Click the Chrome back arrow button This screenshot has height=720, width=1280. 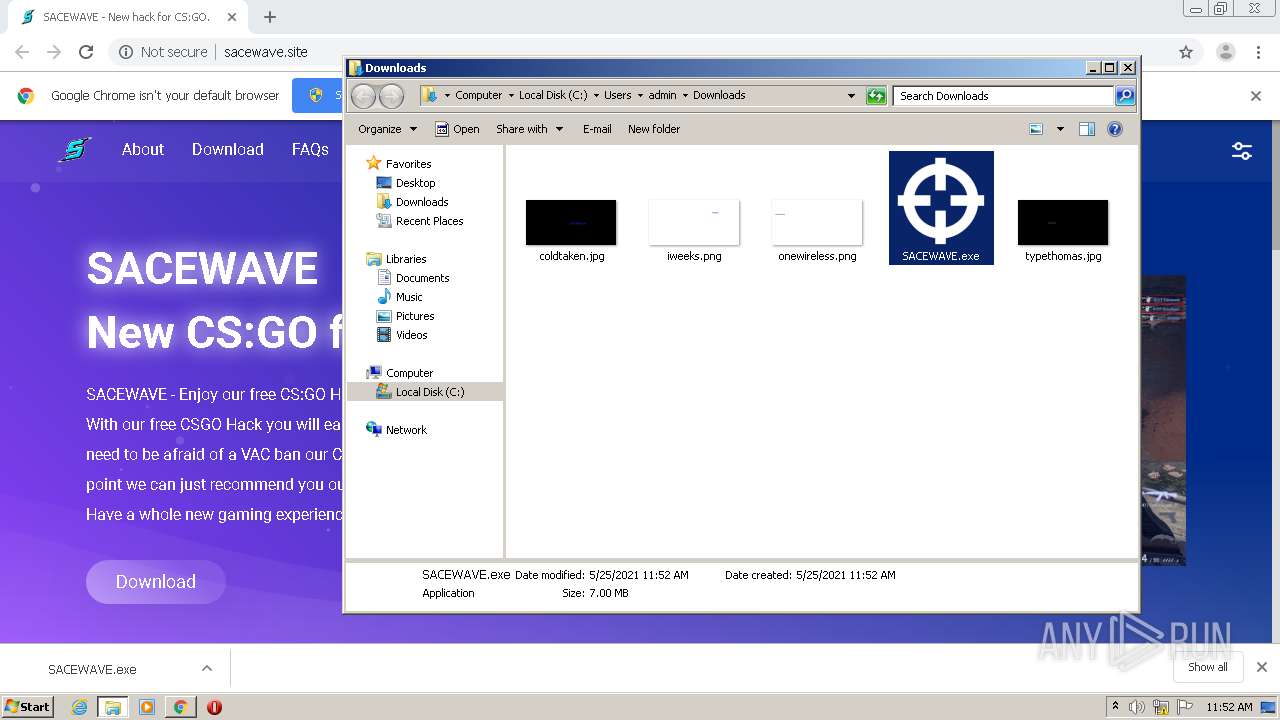pyautogui.click(x=22, y=52)
